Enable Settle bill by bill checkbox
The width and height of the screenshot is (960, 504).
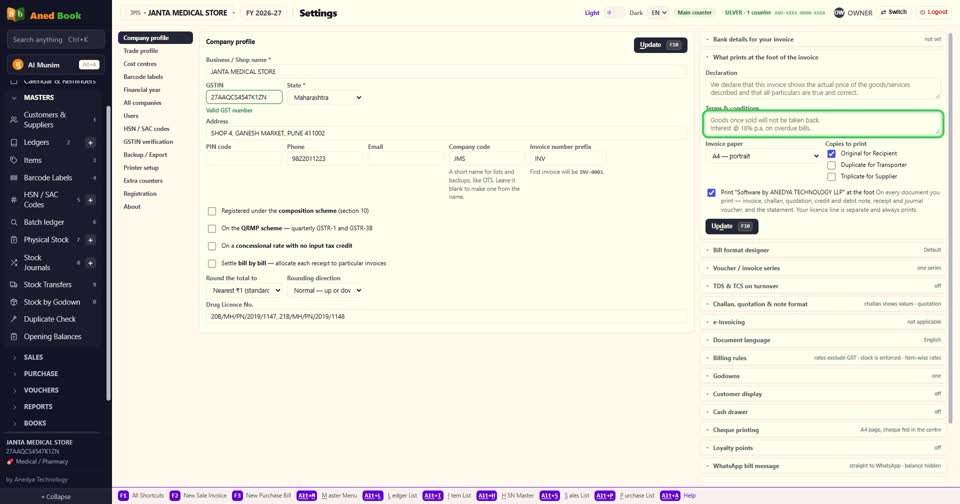pyautogui.click(x=212, y=263)
